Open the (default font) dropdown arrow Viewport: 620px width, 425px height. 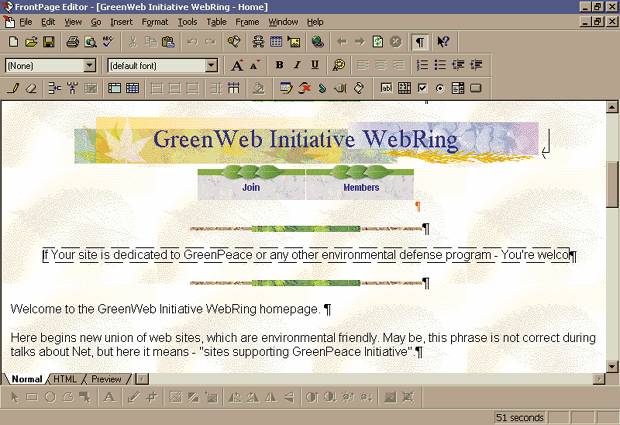212,66
